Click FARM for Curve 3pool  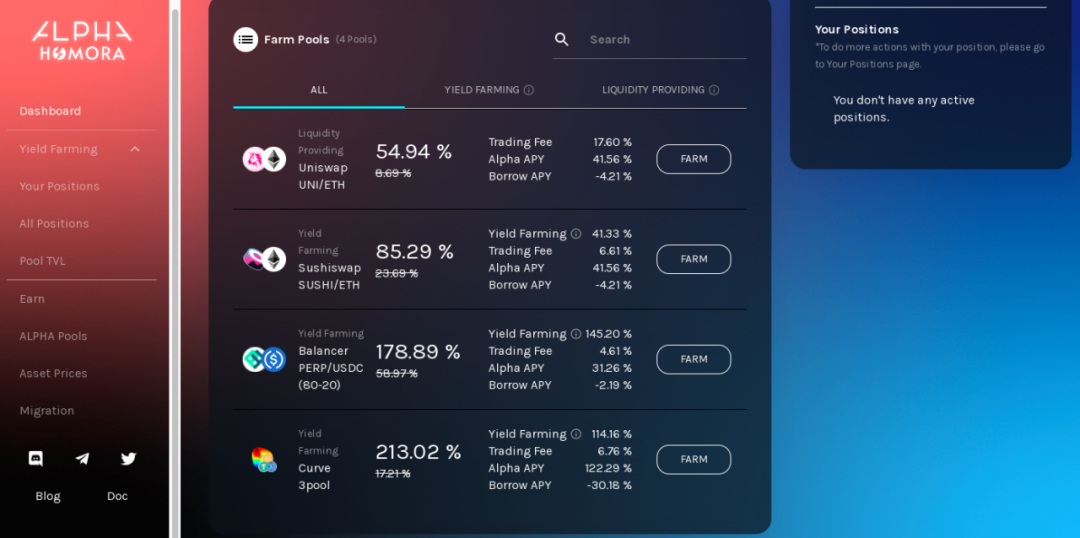[694, 459]
